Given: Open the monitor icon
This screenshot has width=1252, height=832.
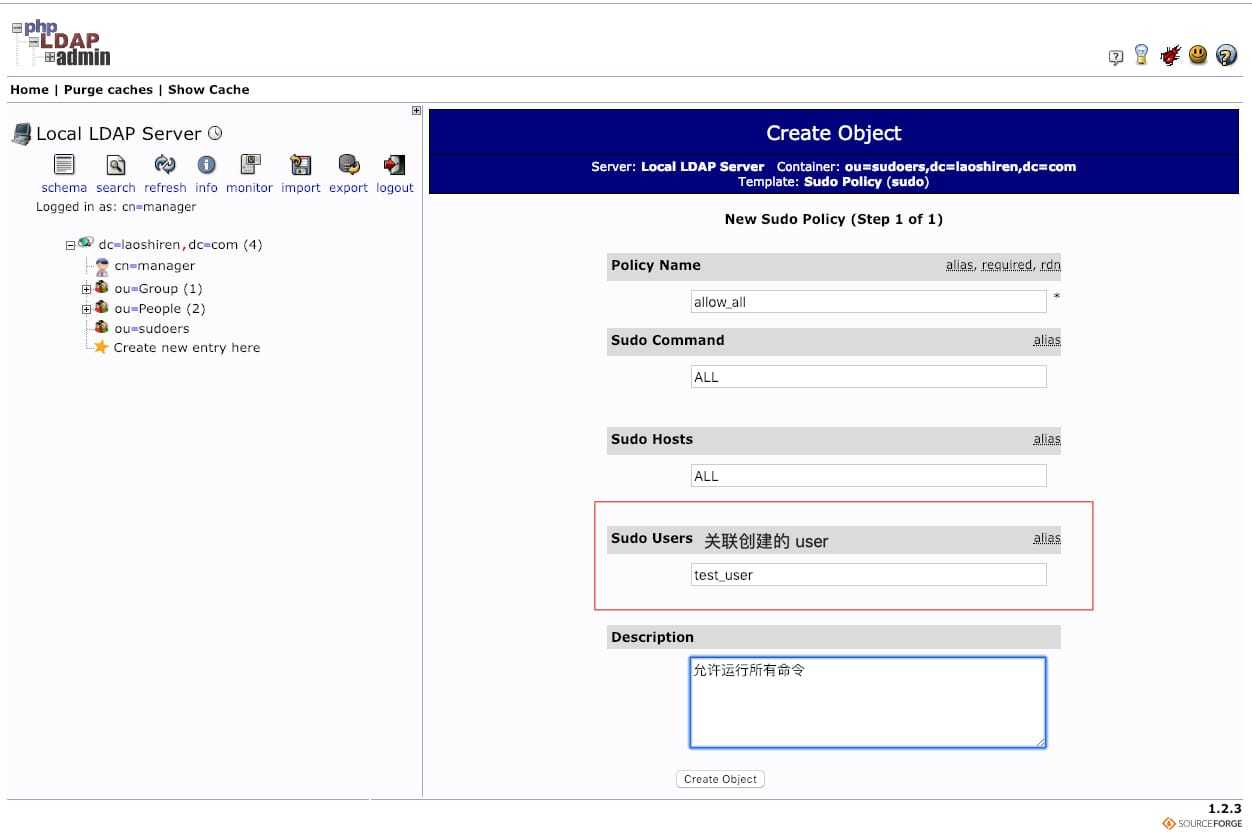Looking at the screenshot, I should click(250, 165).
